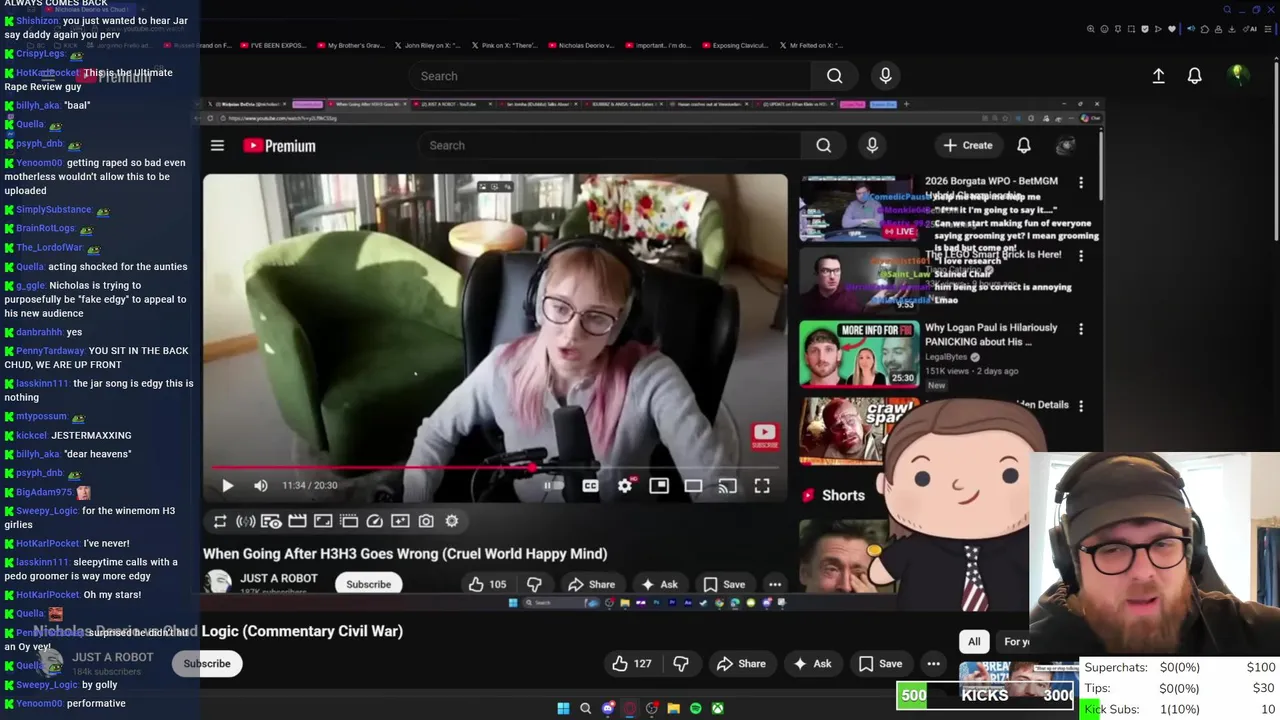Ask about the inner video

coord(660,584)
